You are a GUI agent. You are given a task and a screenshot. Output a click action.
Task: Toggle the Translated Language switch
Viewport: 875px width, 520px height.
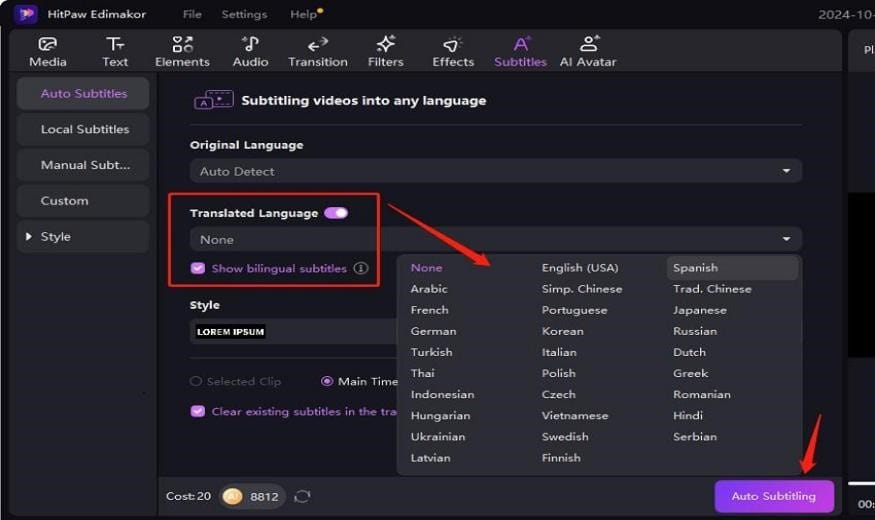coord(336,213)
